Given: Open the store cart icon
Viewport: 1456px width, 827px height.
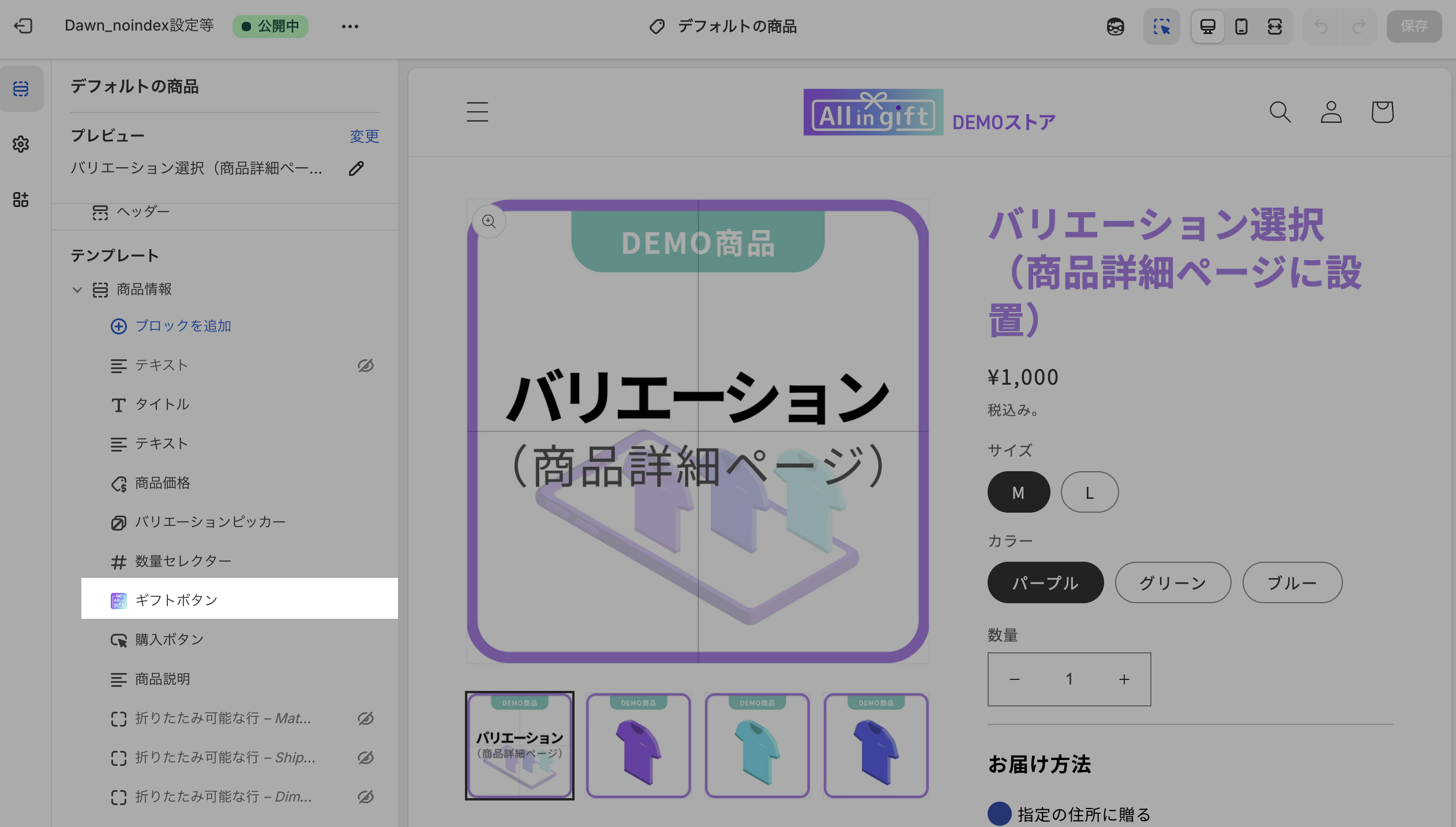Looking at the screenshot, I should click(x=1382, y=112).
